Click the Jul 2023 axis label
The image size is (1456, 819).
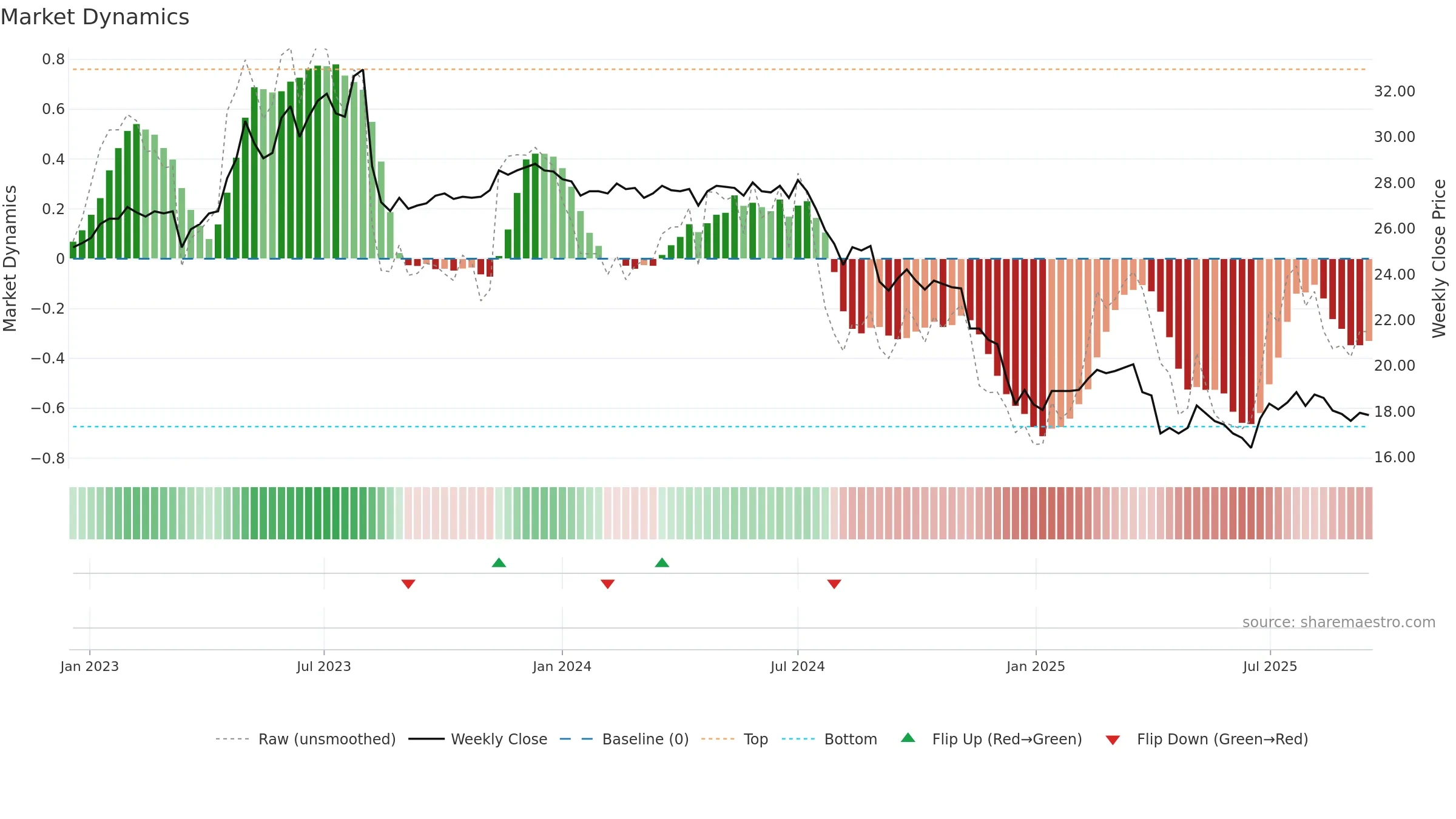(324, 666)
